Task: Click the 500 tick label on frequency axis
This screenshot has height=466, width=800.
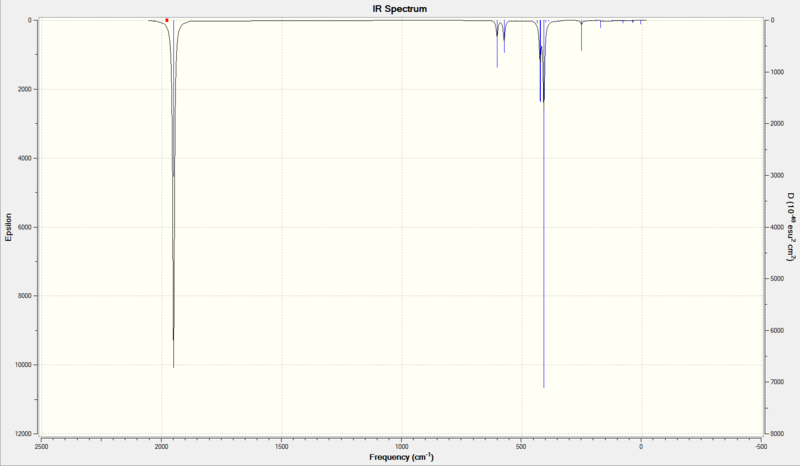Action: coord(521,447)
